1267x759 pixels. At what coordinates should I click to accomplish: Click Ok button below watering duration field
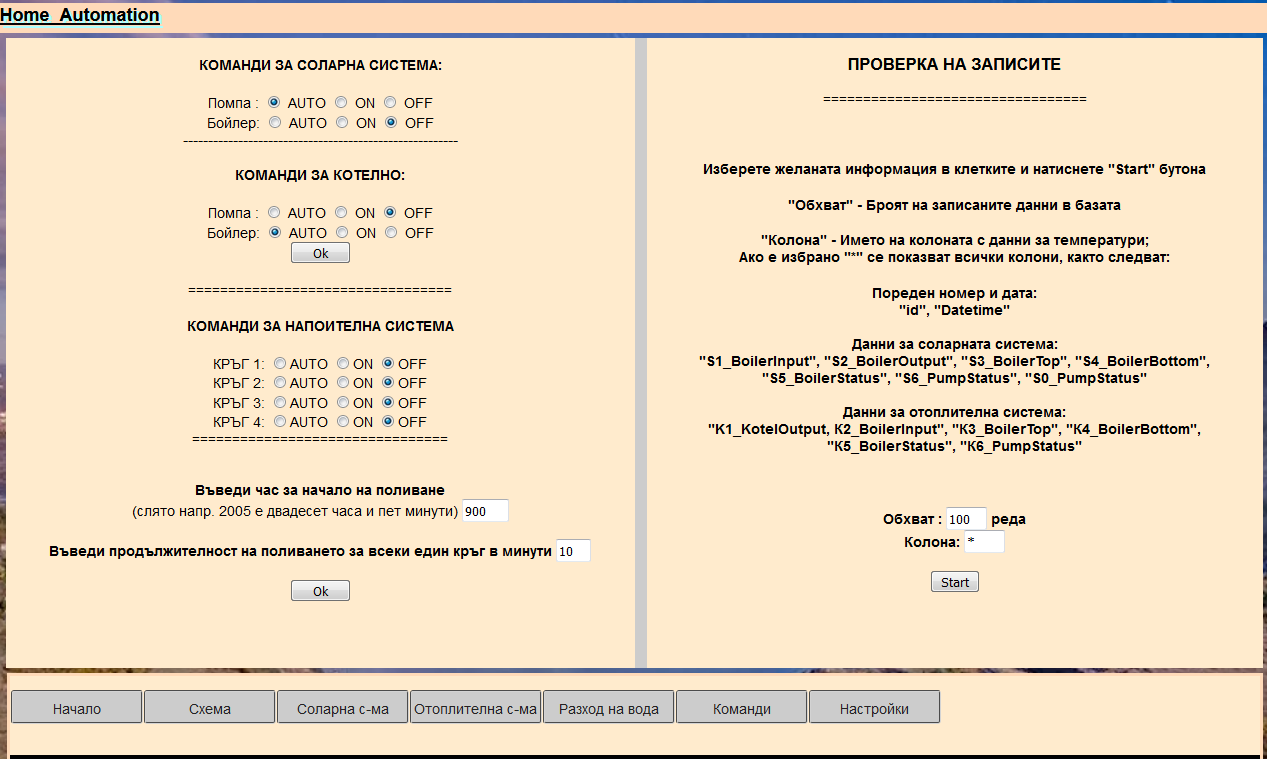coord(320,591)
